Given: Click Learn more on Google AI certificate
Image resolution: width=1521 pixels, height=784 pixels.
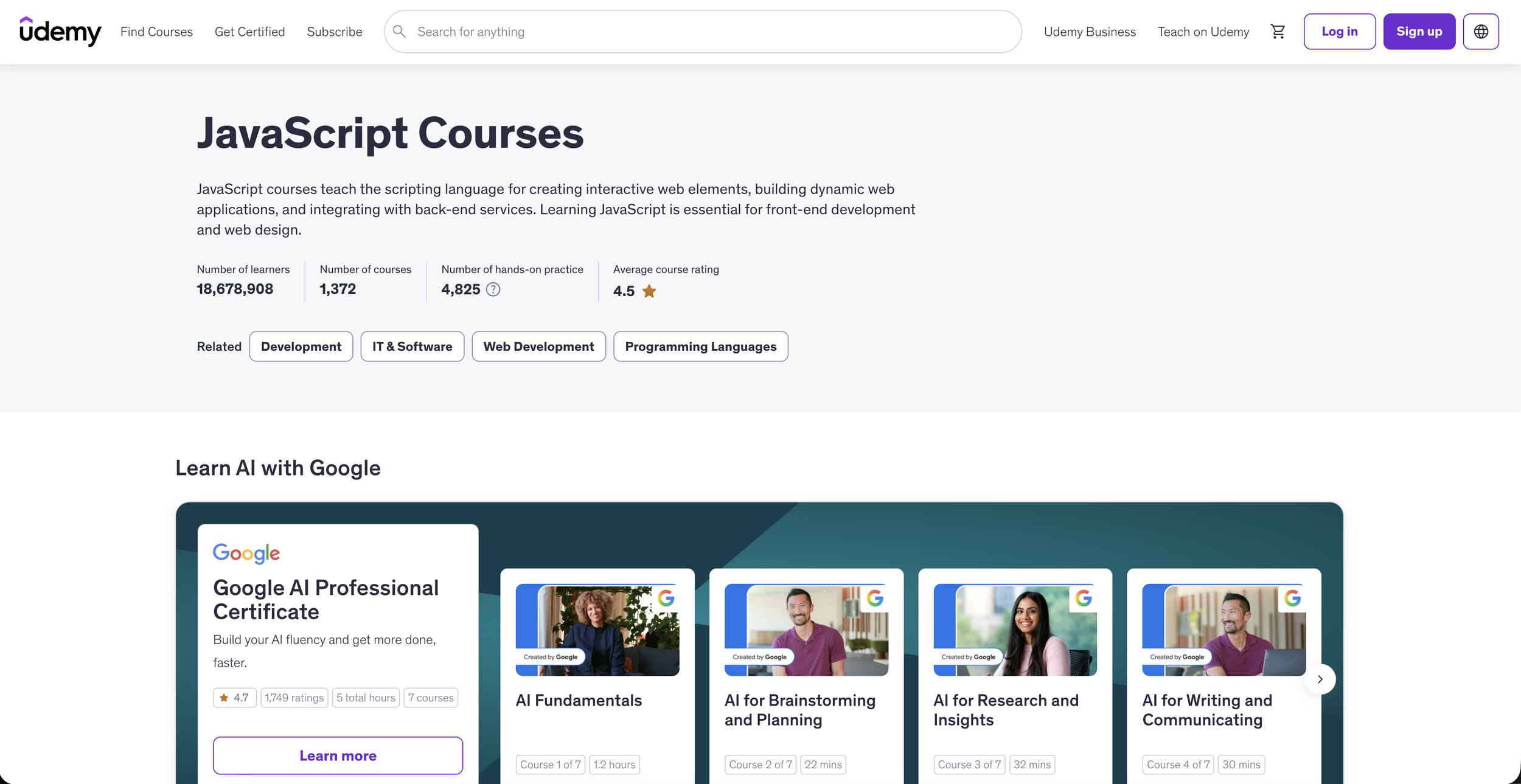Looking at the screenshot, I should click(338, 755).
